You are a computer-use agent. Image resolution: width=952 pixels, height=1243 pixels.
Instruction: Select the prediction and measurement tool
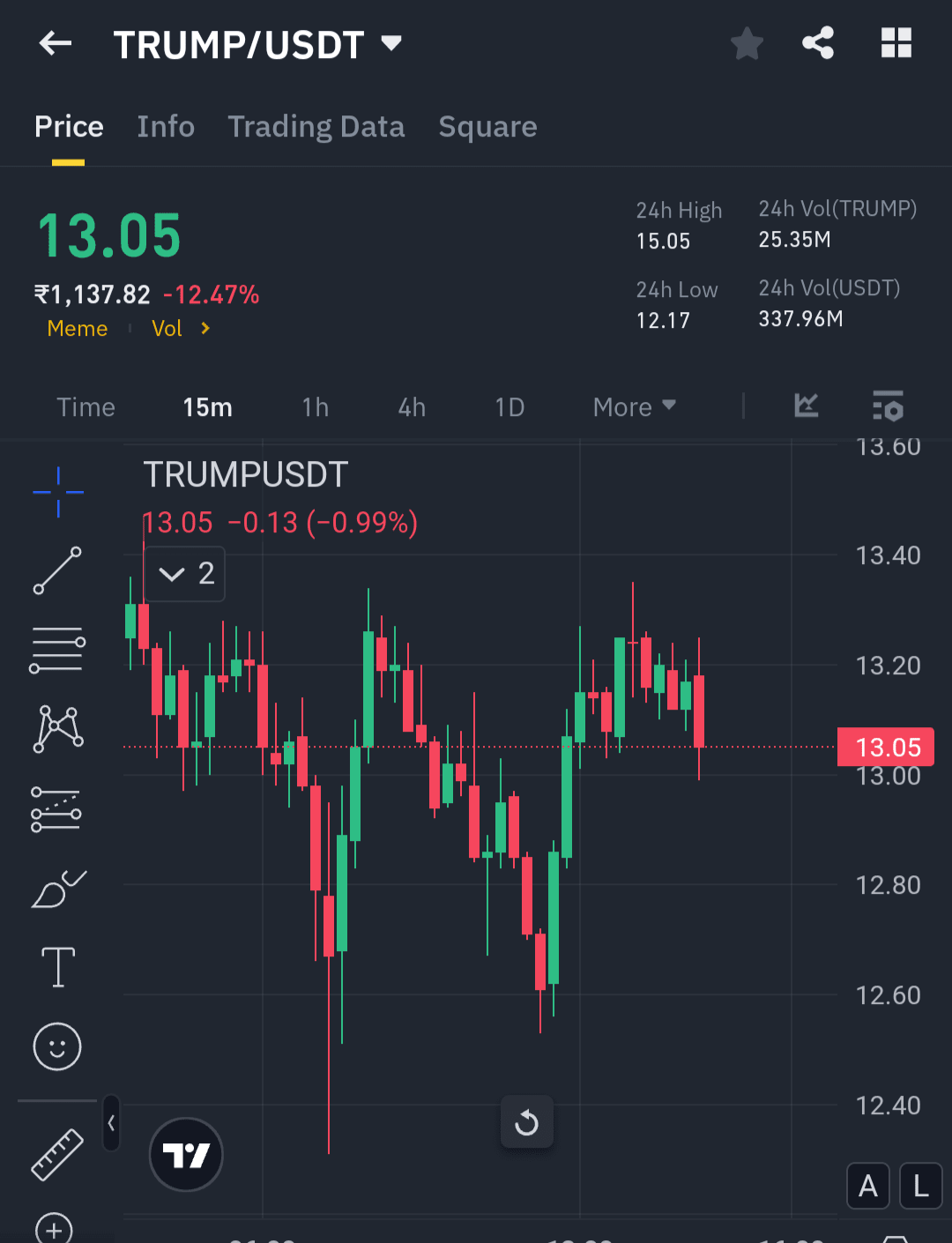[x=56, y=808]
